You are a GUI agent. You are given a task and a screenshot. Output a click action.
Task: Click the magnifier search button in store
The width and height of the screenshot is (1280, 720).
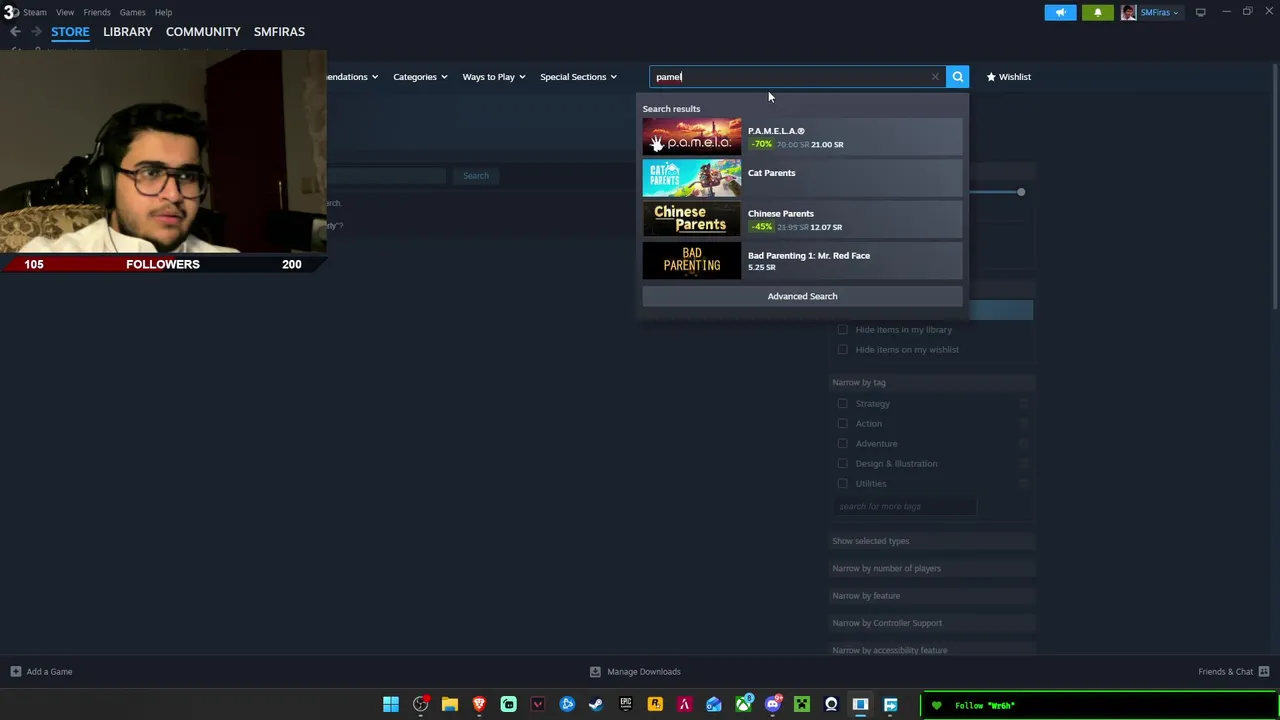pyautogui.click(x=957, y=77)
